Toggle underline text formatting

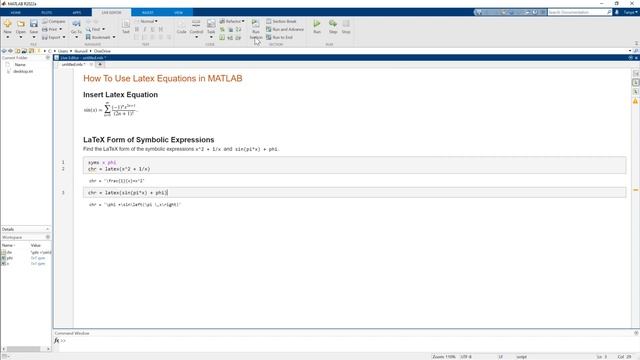coord(153,29)
